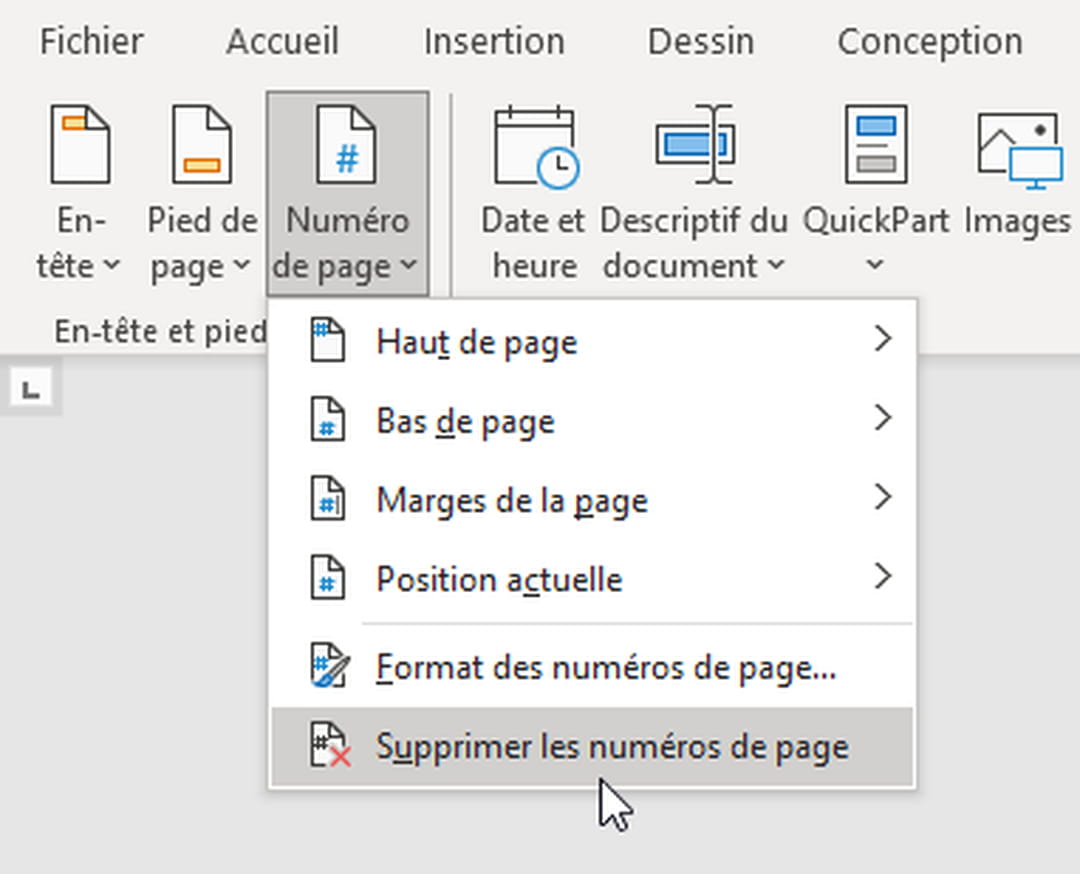Click the Marges de la page icon
This screenshot has width=1080, height=874.
[x=328, y=497]
